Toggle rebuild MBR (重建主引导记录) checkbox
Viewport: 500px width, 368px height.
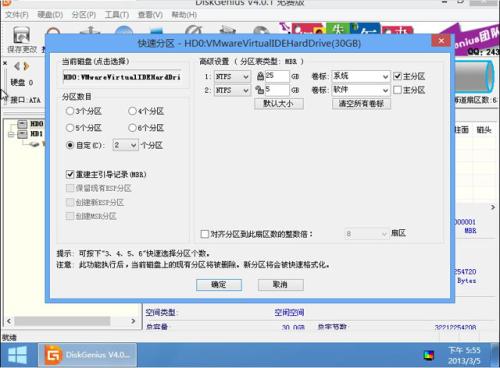coord(70,174)
